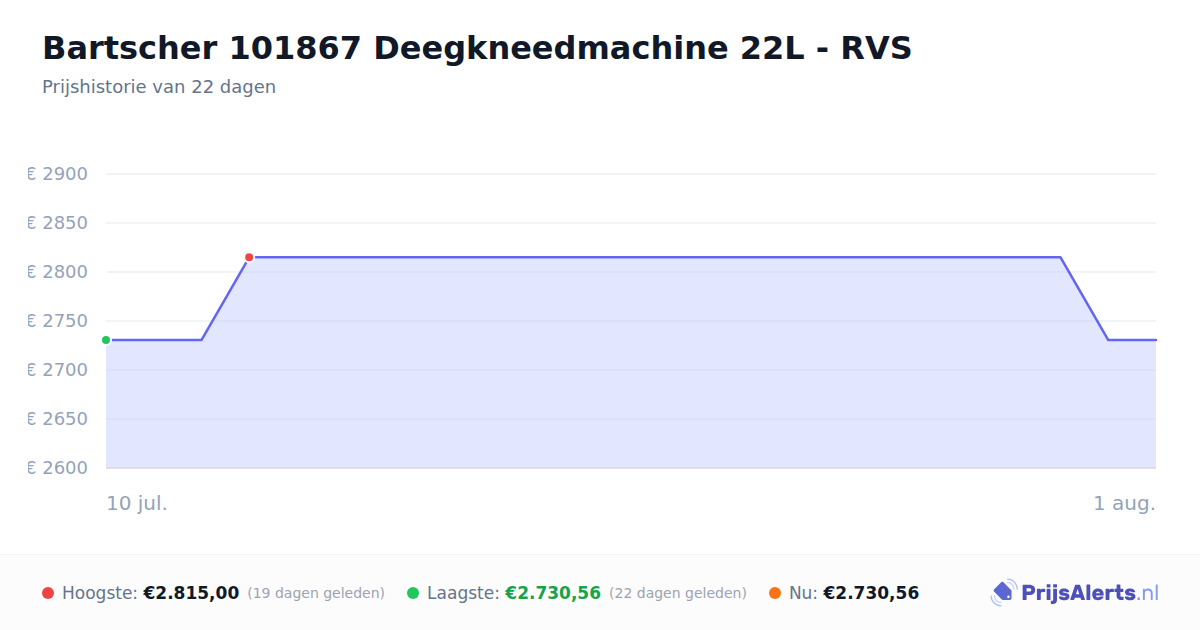This screenshot has height=630, width=1200.
Task: Click the subtitle 'Prijshistorie van 22 dagen'
Action: 159,87
